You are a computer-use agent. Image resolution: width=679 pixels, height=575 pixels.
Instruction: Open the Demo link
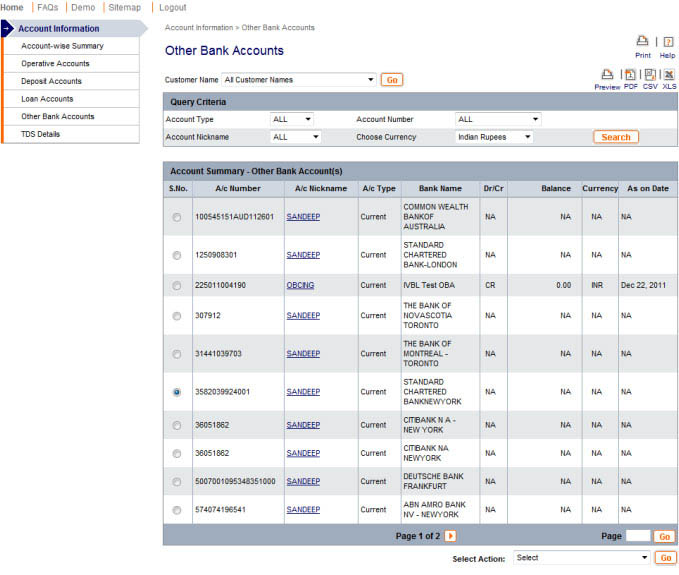(x=83, y=7)
